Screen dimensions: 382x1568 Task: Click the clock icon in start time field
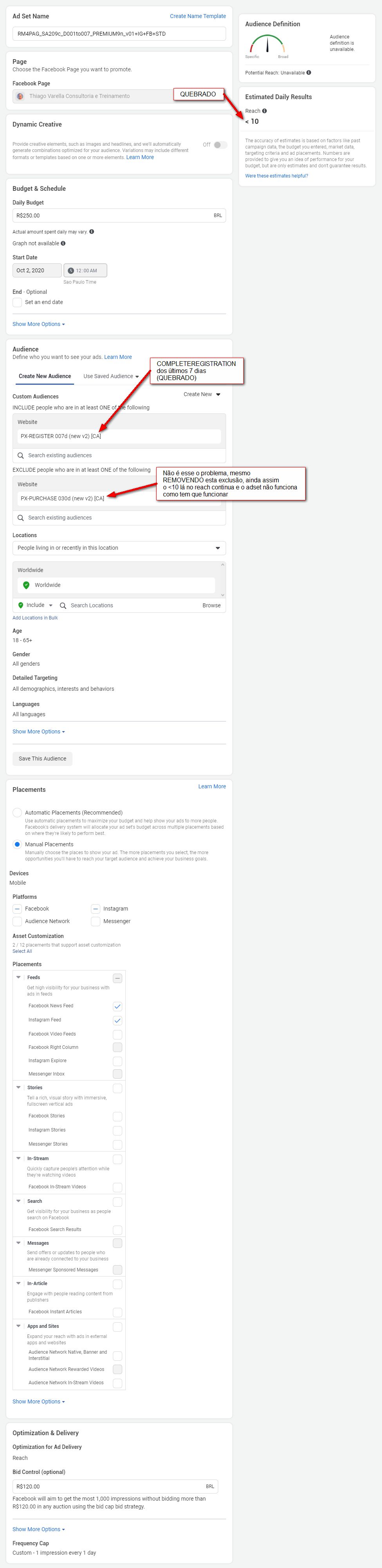pyautogui.click(x=71, y=270)
